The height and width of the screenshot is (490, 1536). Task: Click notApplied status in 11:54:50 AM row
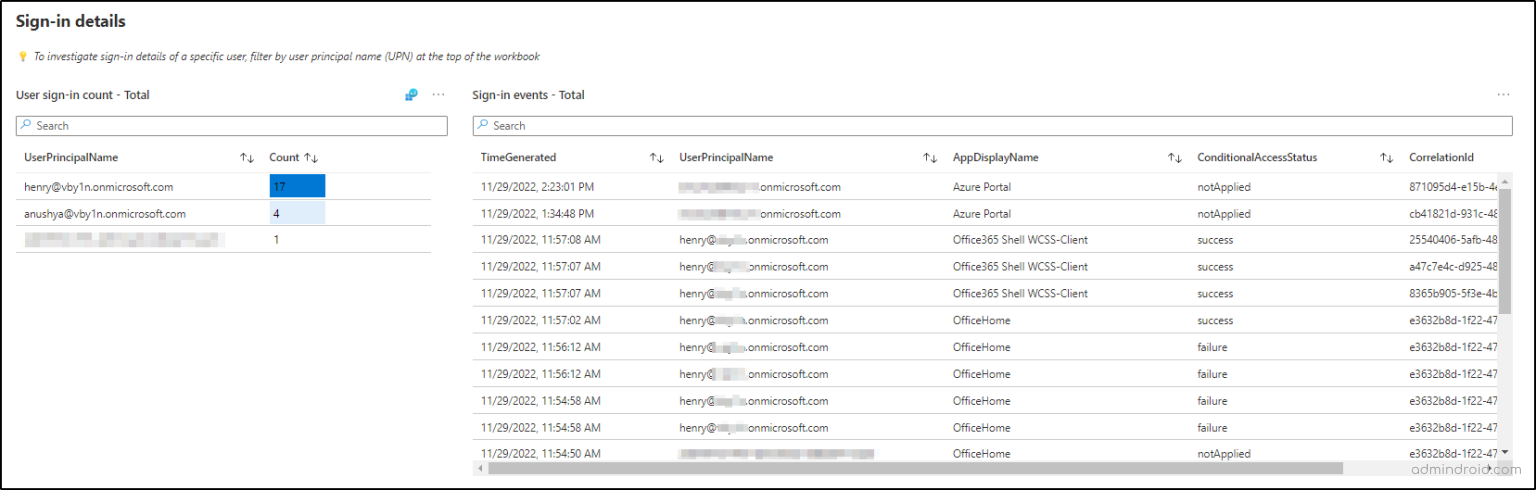coord(1224,454)
